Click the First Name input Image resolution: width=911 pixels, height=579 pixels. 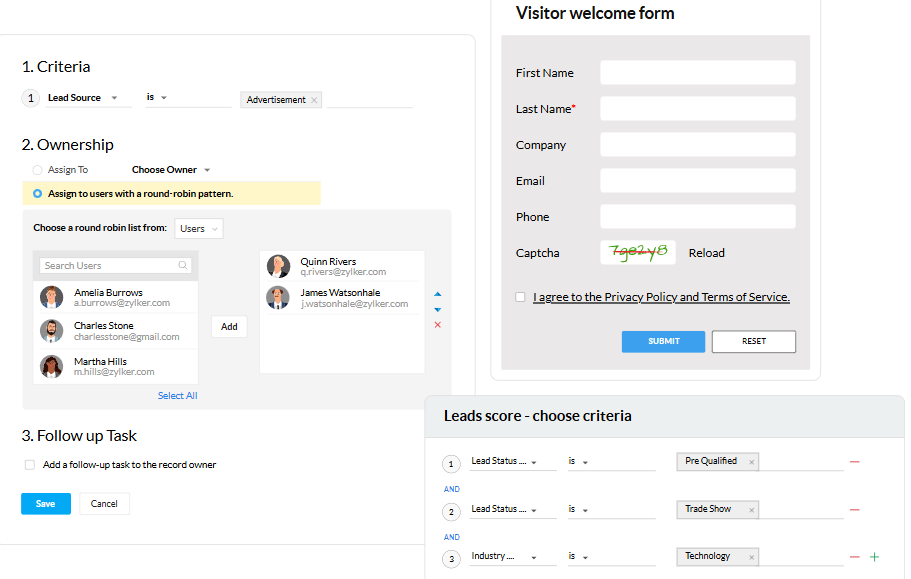698,73
